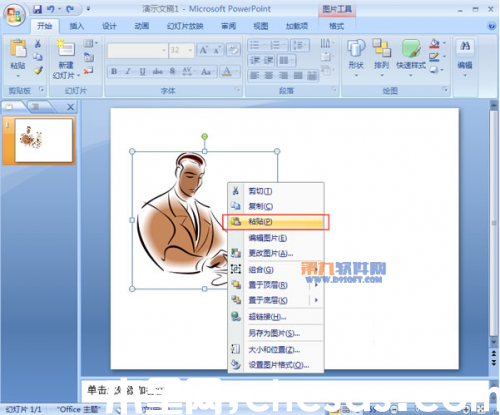
Task: Increase font size with the larger A
Action: (x=203, y=51)
